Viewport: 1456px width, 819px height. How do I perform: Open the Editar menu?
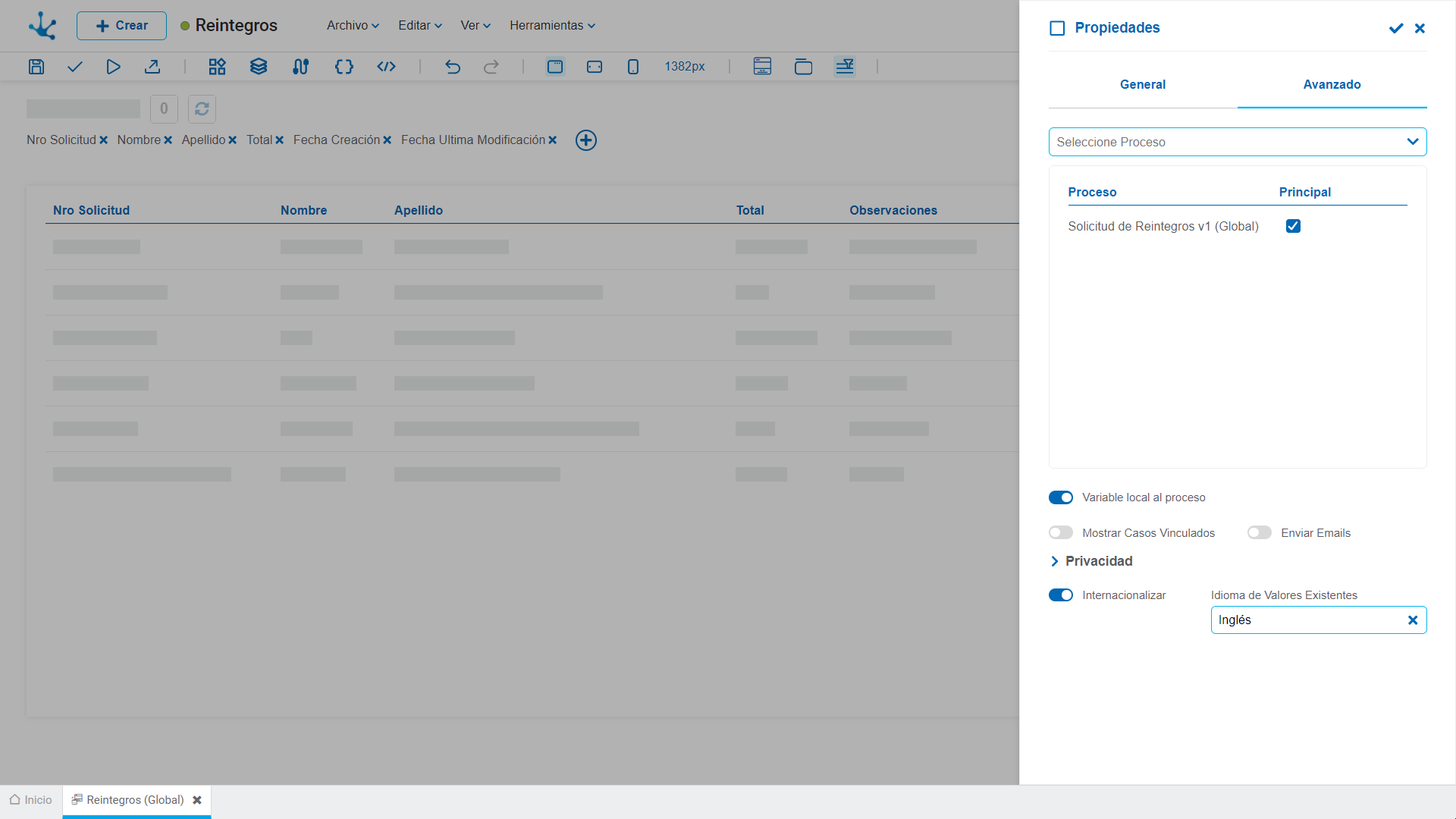(x=420, y=26)
